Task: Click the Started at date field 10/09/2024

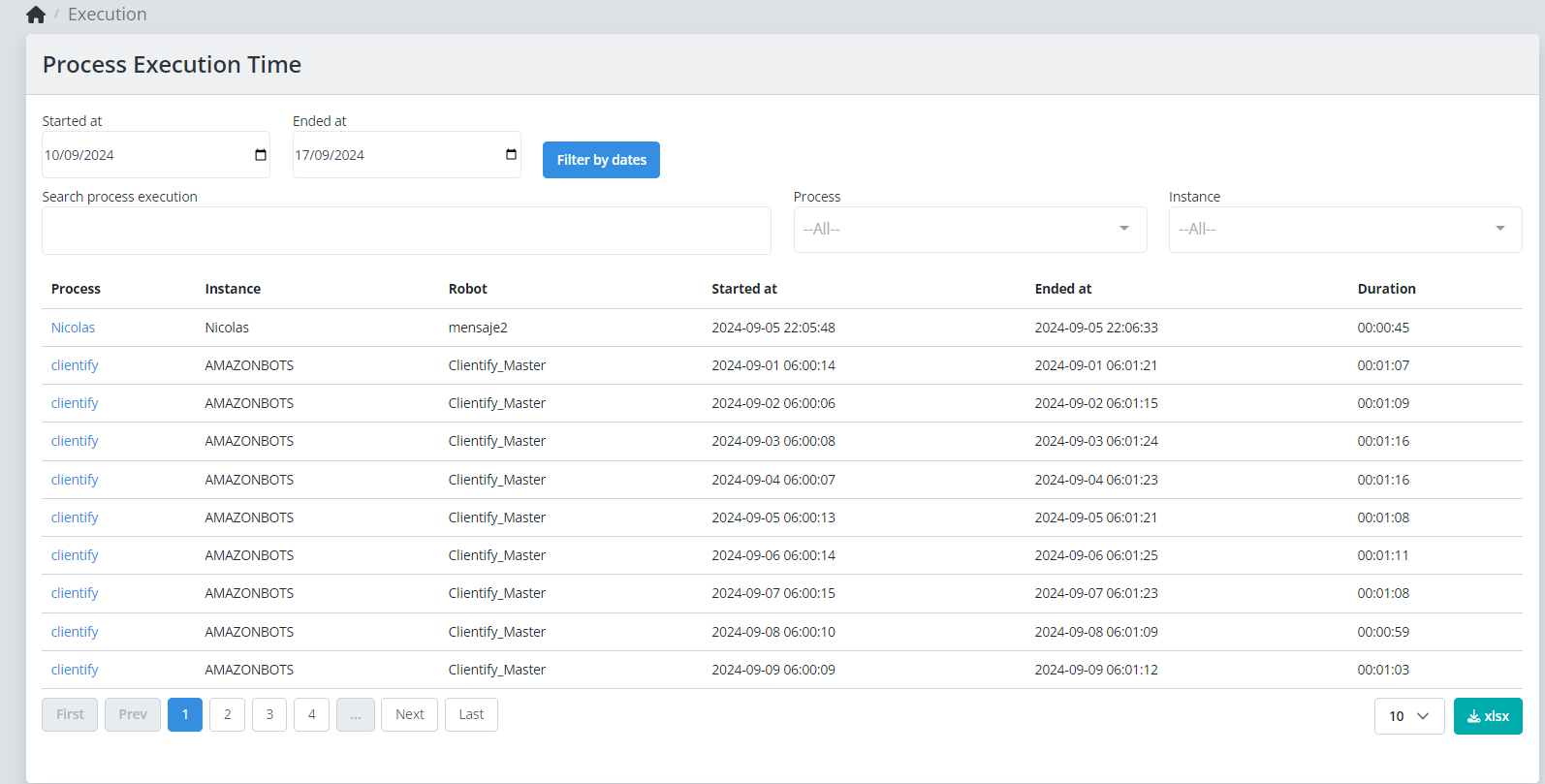Action: coord(155,155)
